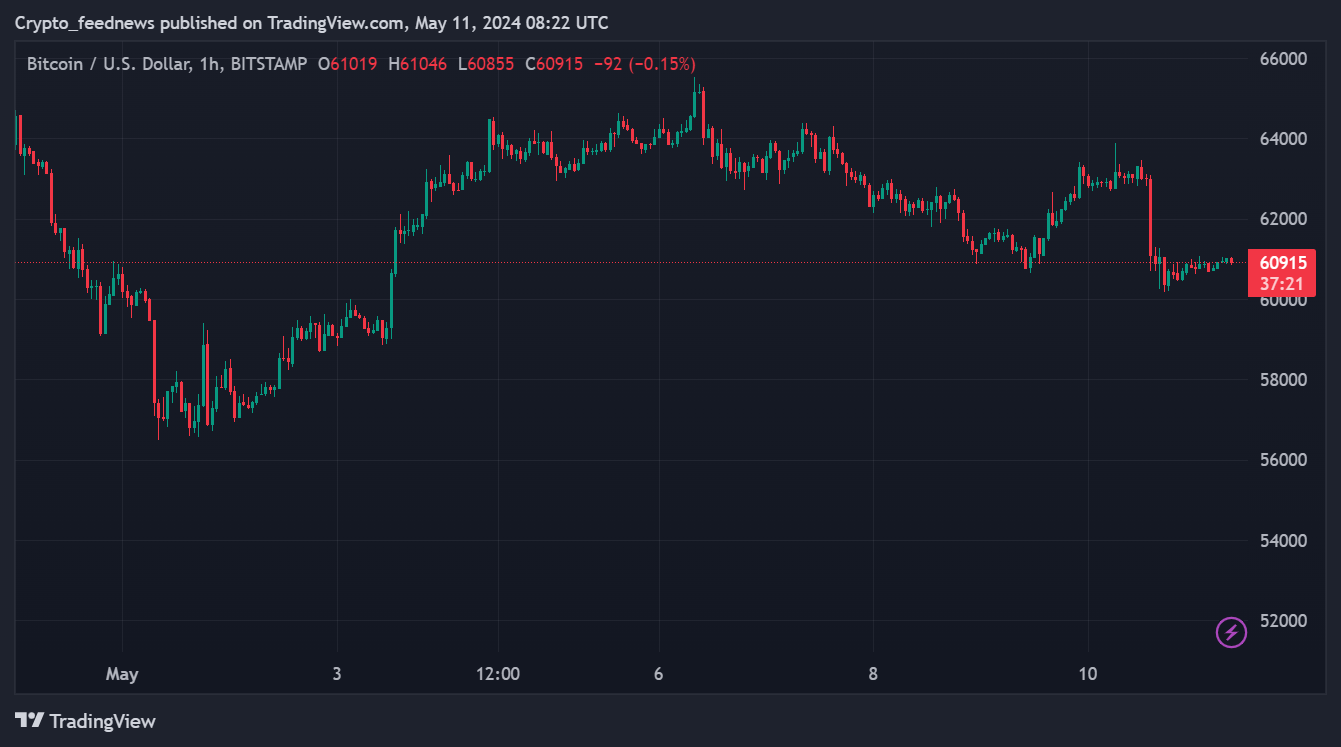This screenshot has width=1341, height=747.
Task: Click the TradingView logo icon at the bottom
Action: pyautogui.click(x=29, y=720)
